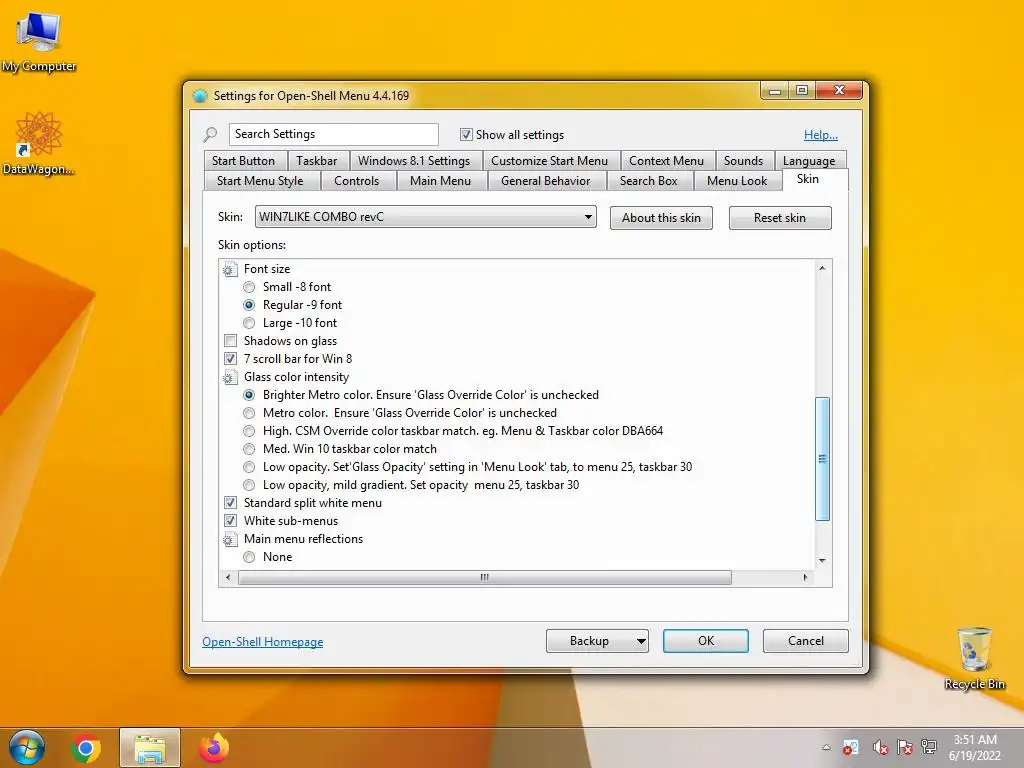
Task: Open the Backup button dropdown arrow
Action: pyautogui.click(x=641, y=641)
